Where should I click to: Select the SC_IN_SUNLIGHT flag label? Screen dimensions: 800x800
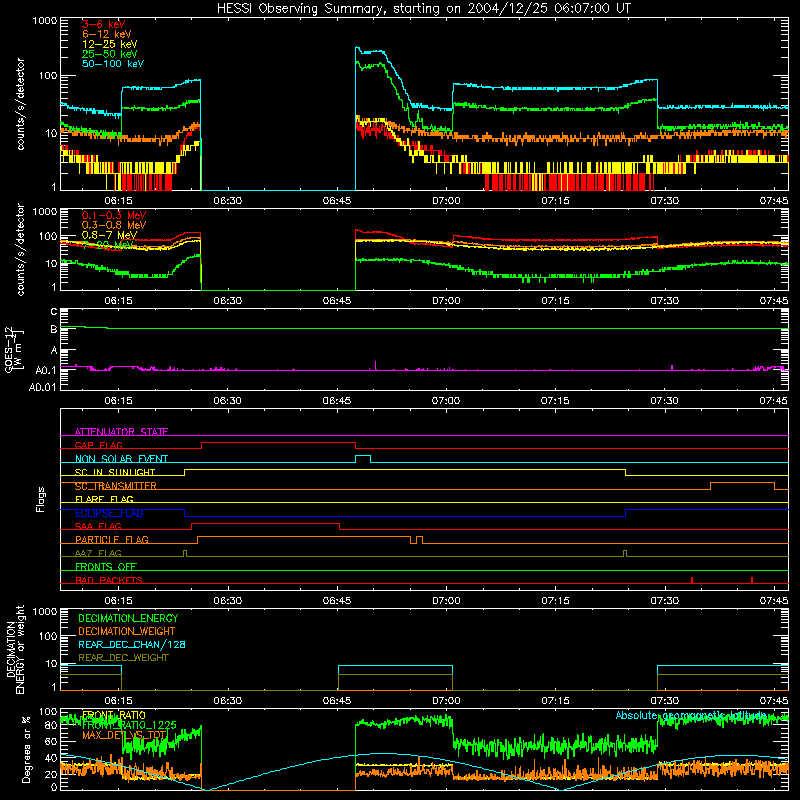point(115,472)
